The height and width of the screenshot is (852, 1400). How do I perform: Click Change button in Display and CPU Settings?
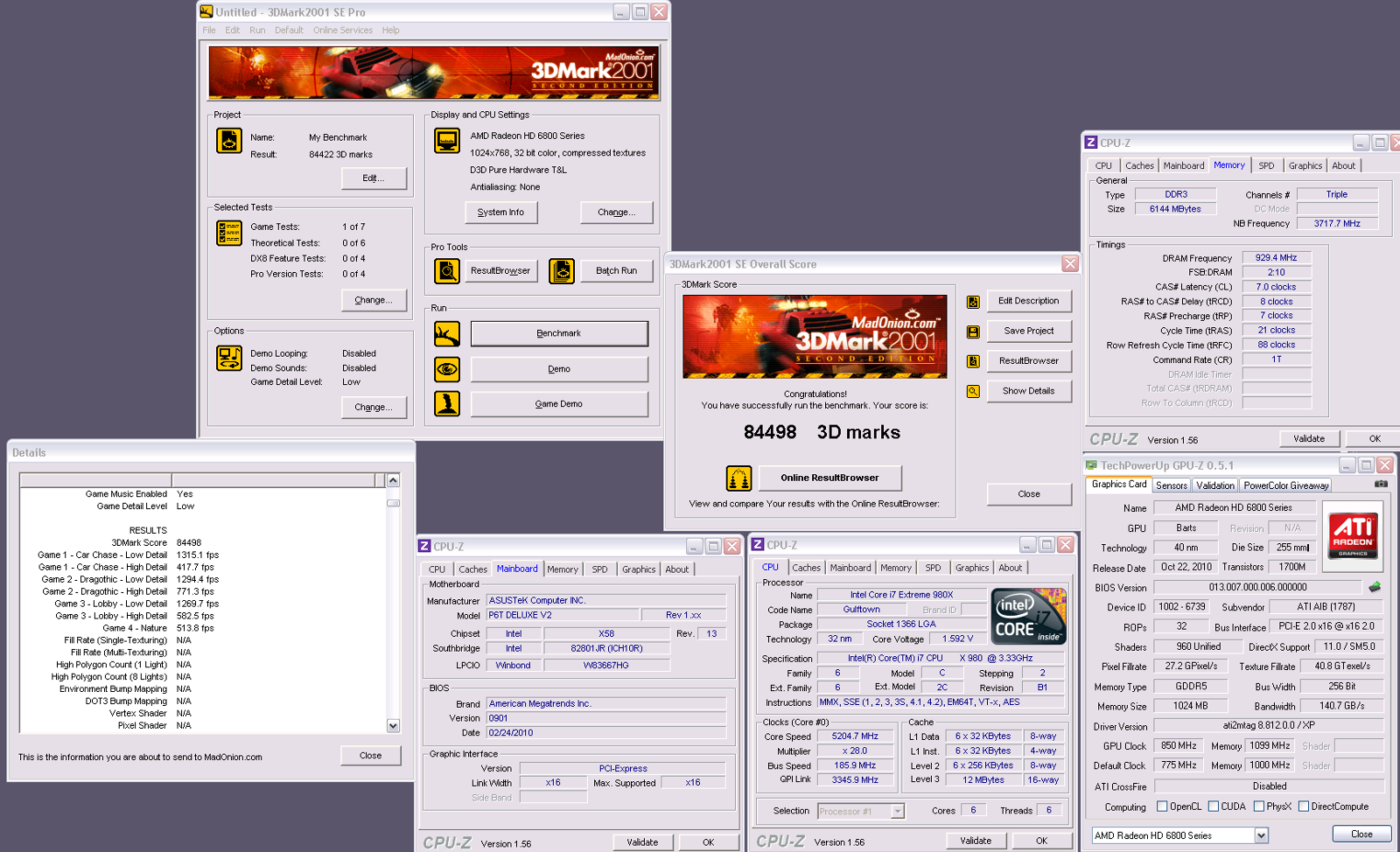pyautogui.click(x=616, y=213)
